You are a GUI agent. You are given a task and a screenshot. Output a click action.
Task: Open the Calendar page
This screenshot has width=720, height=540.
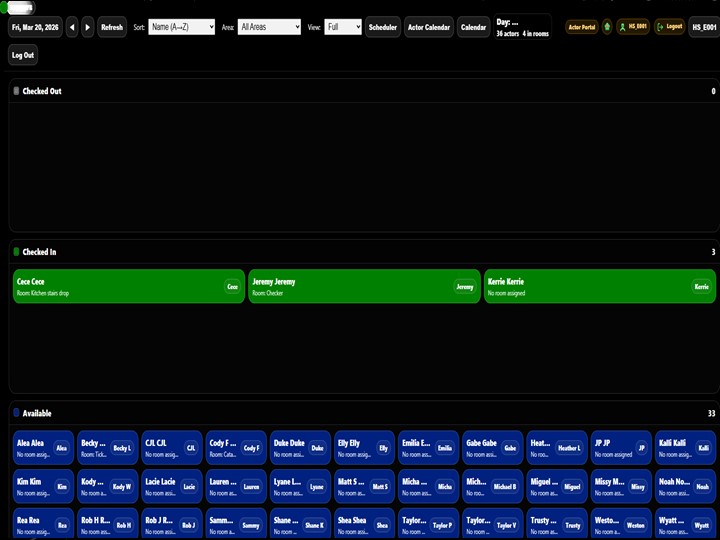click(473, 27)
